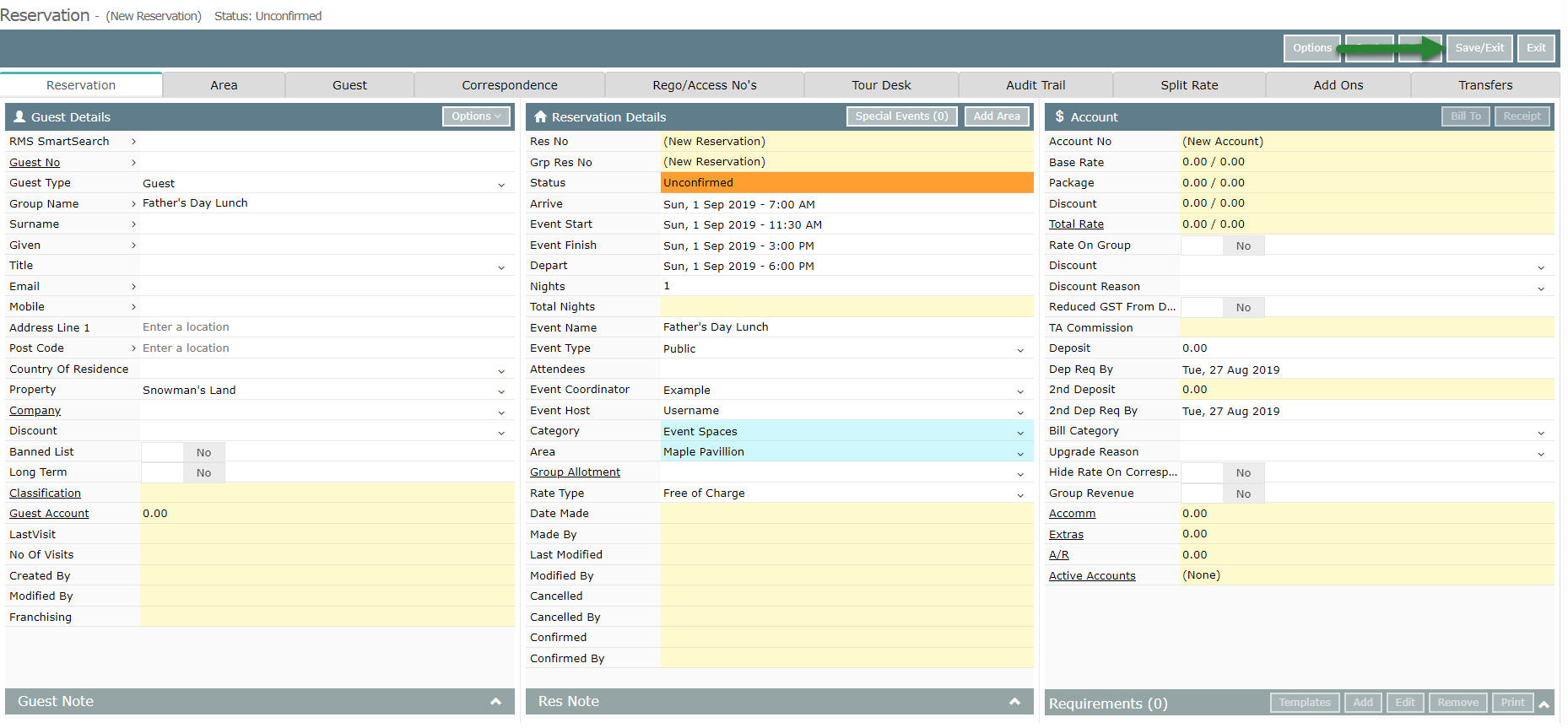Click the Group Name lookup arrow
The image size is (1568, 728).
click(133, 203)
